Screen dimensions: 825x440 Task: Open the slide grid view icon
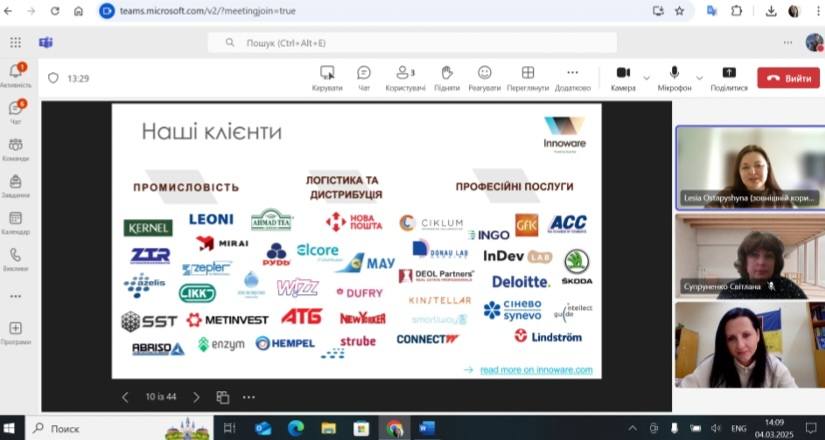222,397
